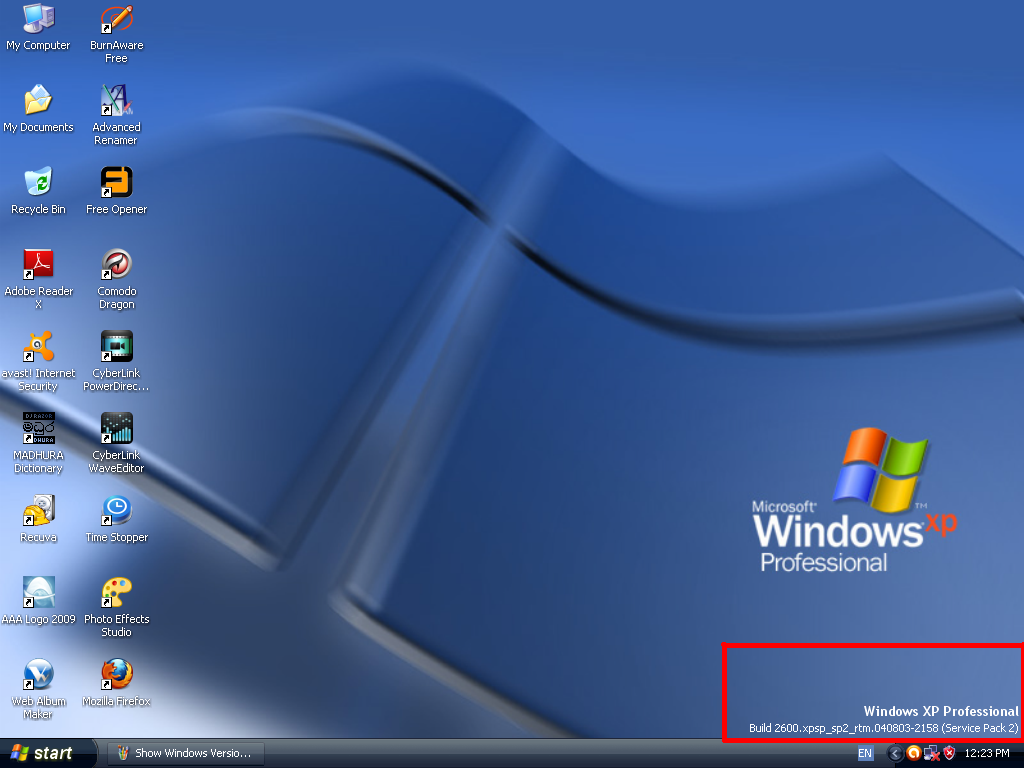
Task: Start Advanced Renamer
Action: point(116,105)
